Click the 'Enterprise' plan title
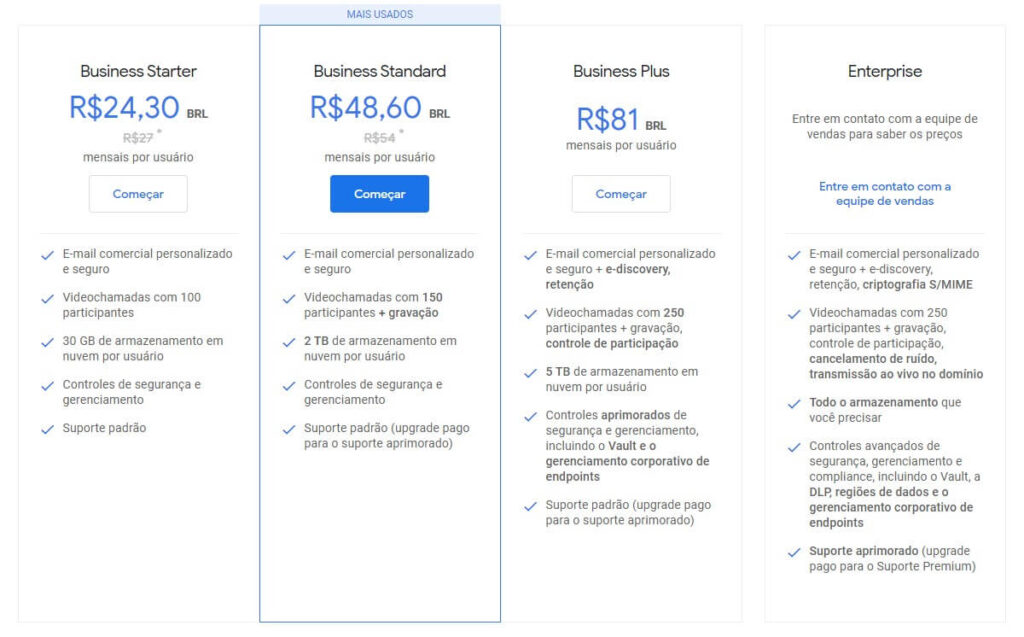The height and width of the screenshot is (637, 1024). coord(886,71)
